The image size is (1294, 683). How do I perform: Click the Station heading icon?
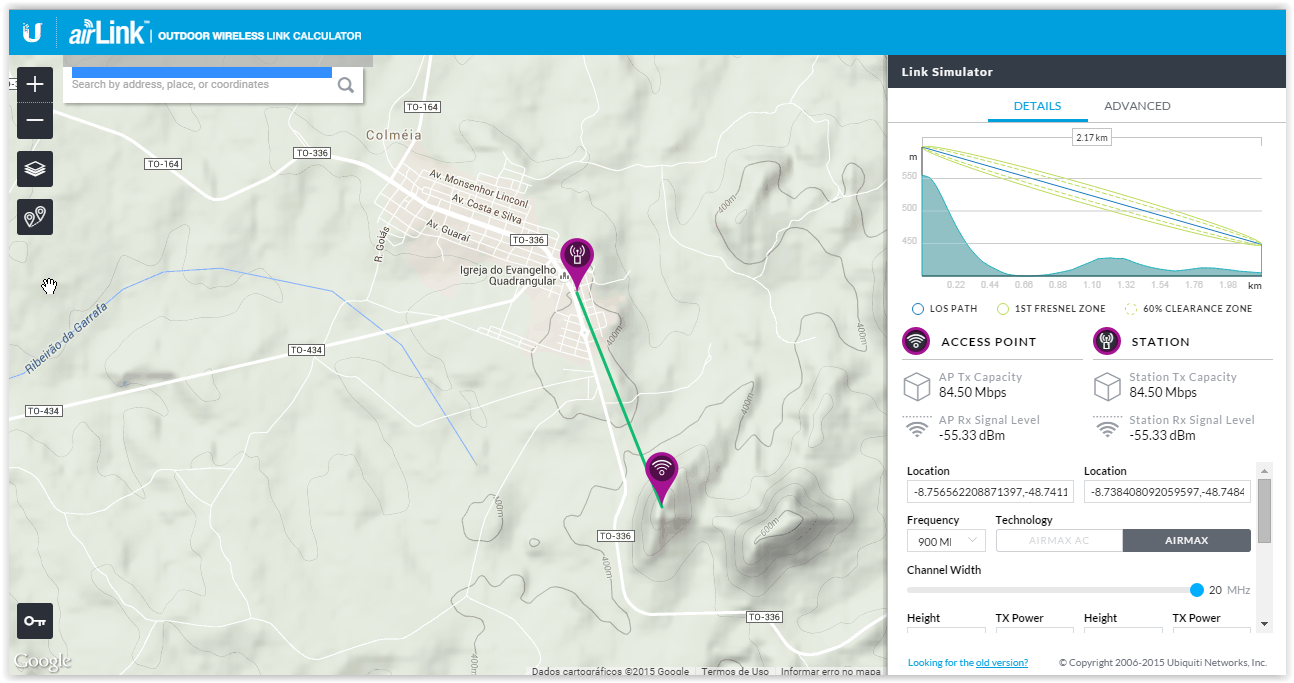(x=1106, y=341)
